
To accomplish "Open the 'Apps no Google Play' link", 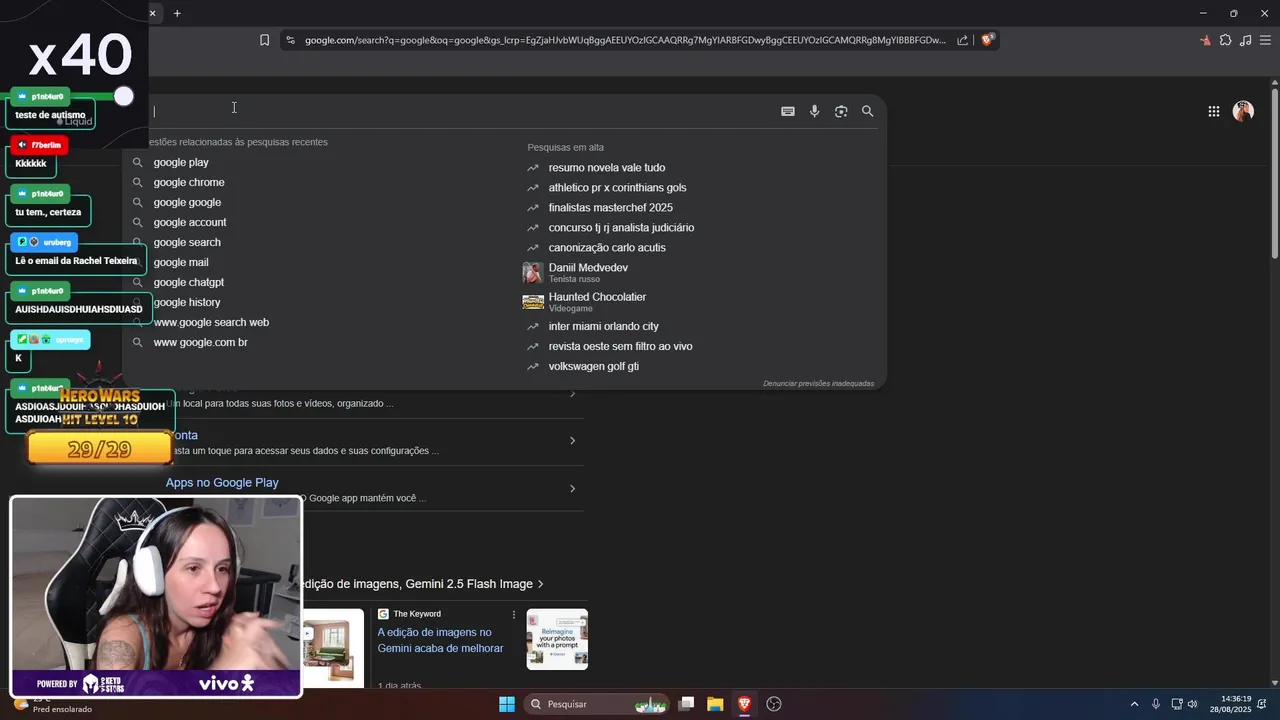I will 222,482.
